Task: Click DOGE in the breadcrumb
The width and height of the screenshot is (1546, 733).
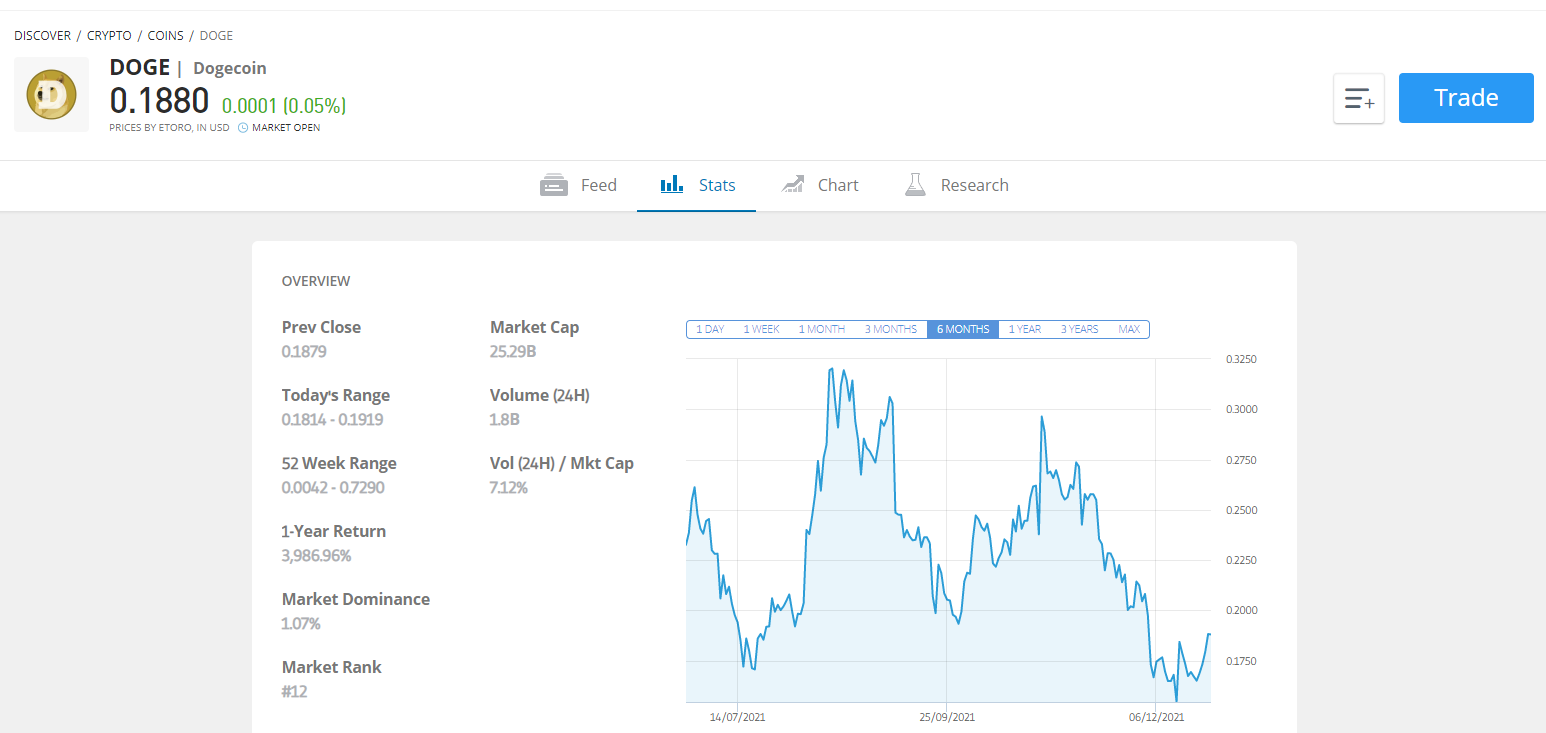Action: point(216,35)
